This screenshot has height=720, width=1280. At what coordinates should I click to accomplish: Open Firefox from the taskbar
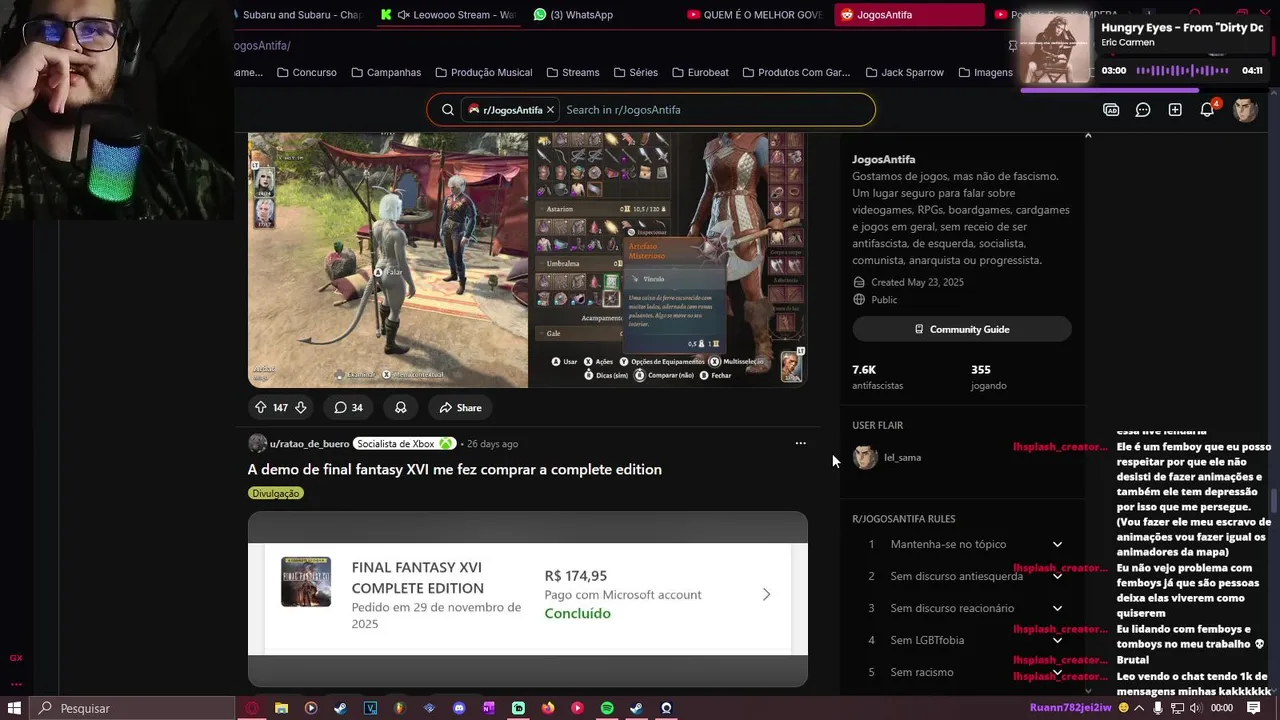pos(548,708)
